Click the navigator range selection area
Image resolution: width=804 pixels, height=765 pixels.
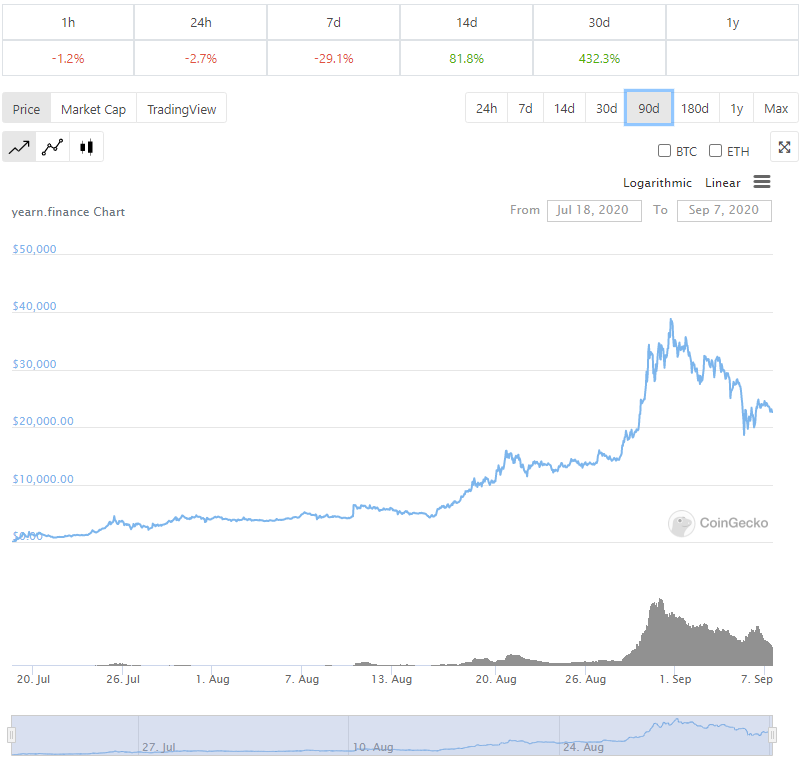392,735
